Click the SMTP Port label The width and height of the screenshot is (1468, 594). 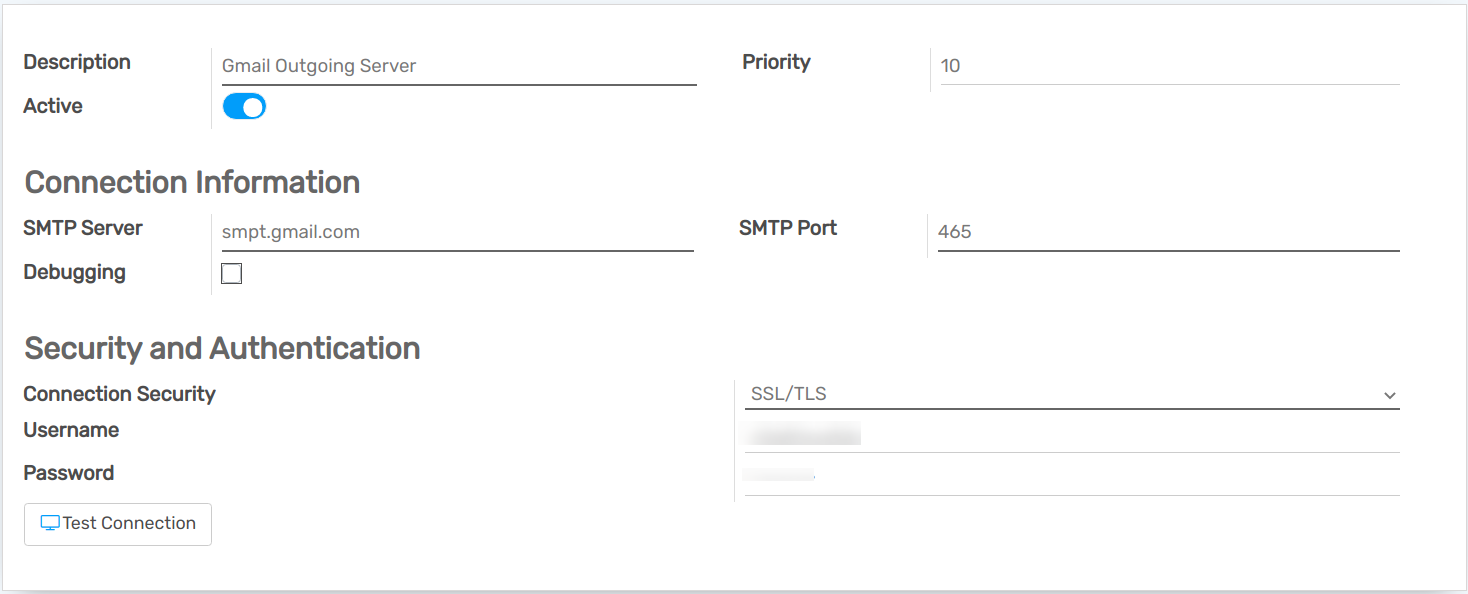[787, 228]
